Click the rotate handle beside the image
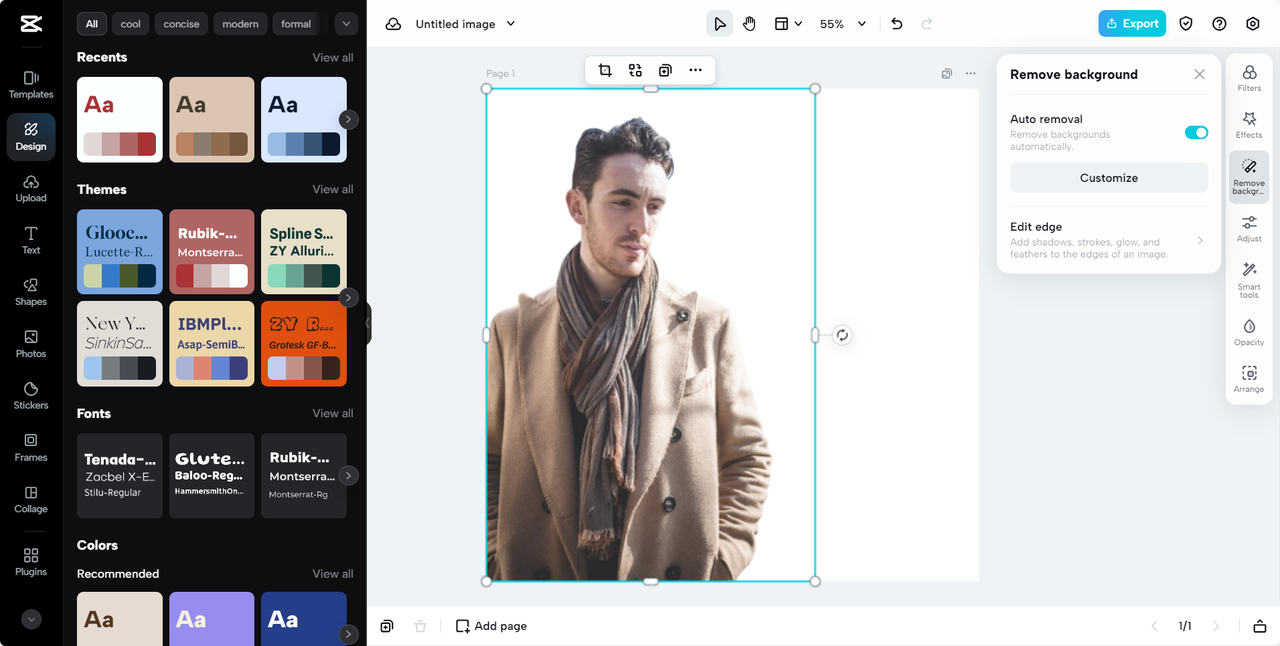 842,335
